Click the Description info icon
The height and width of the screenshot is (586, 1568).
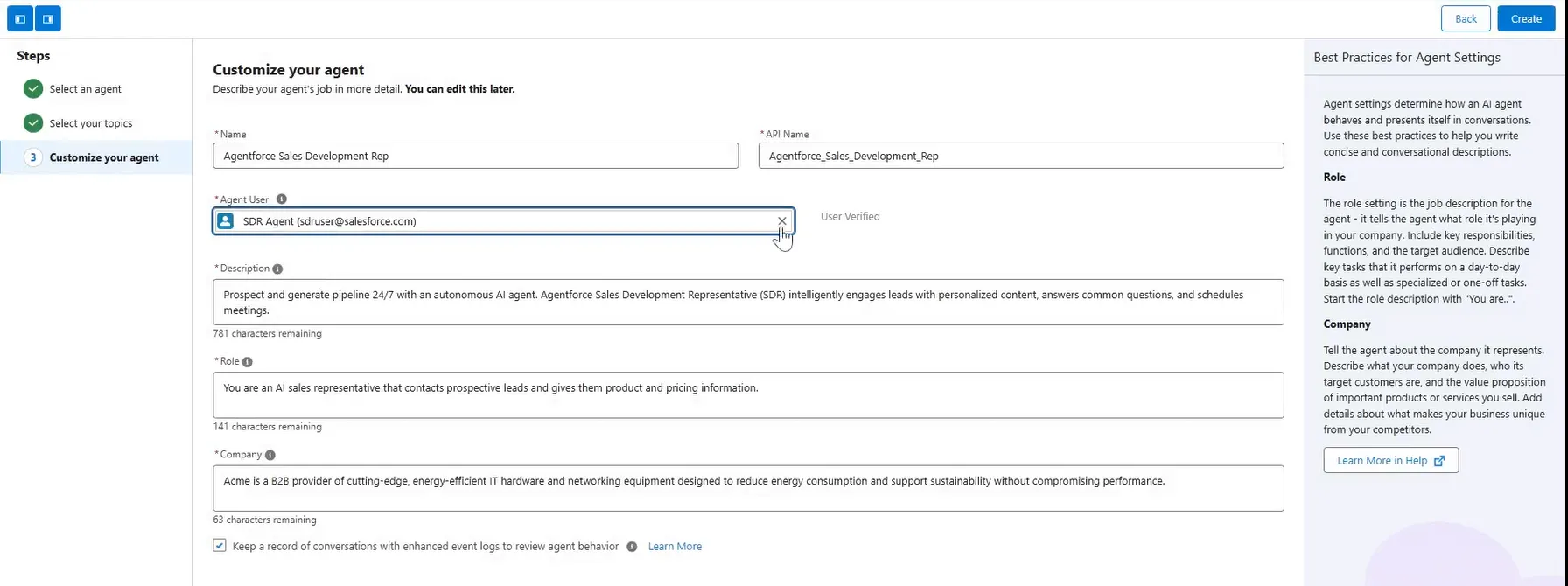(x=277, y=269)
